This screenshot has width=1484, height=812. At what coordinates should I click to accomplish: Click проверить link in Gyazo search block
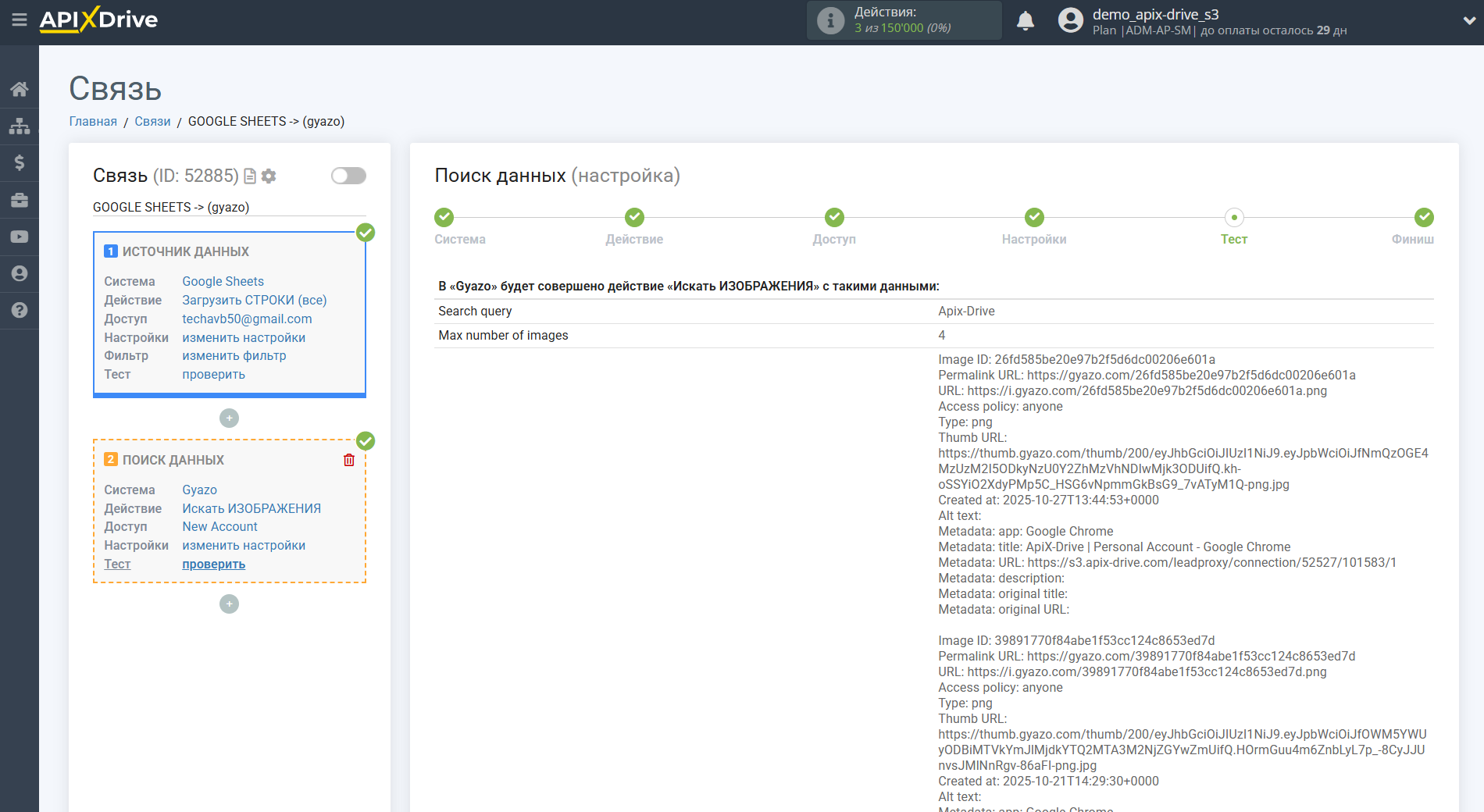[213, 564]
